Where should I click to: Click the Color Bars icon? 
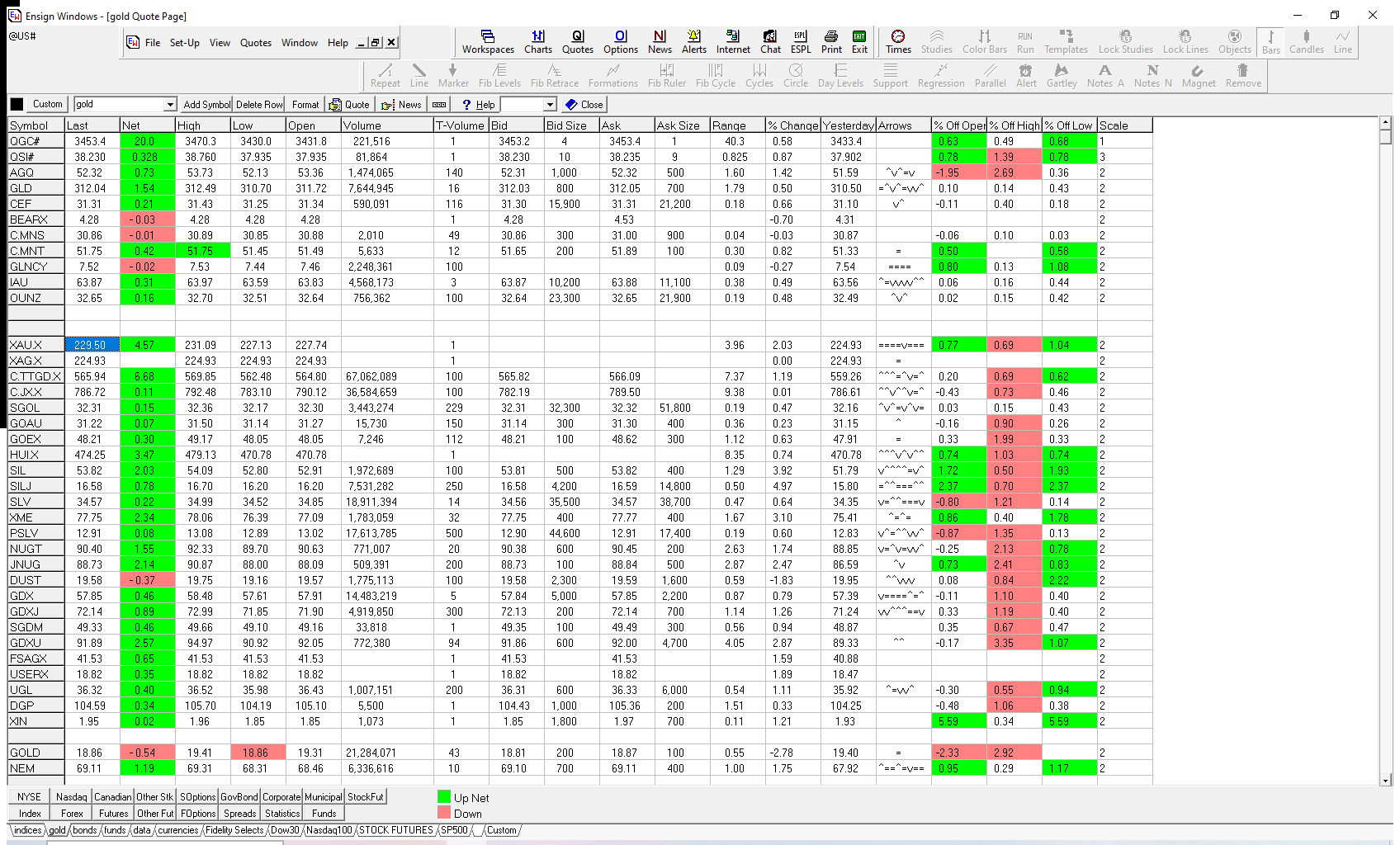[x=985, y=42]
